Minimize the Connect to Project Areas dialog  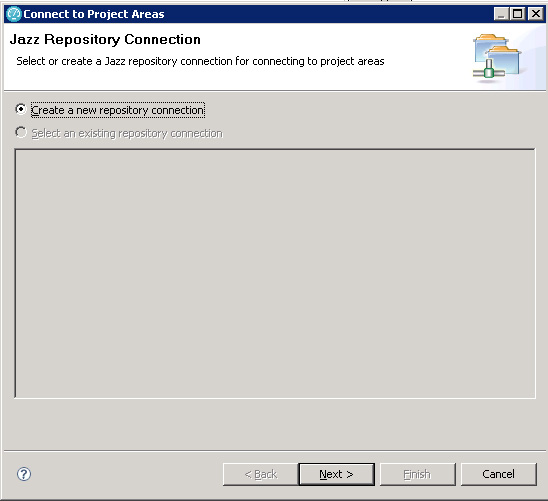(502, 14)
